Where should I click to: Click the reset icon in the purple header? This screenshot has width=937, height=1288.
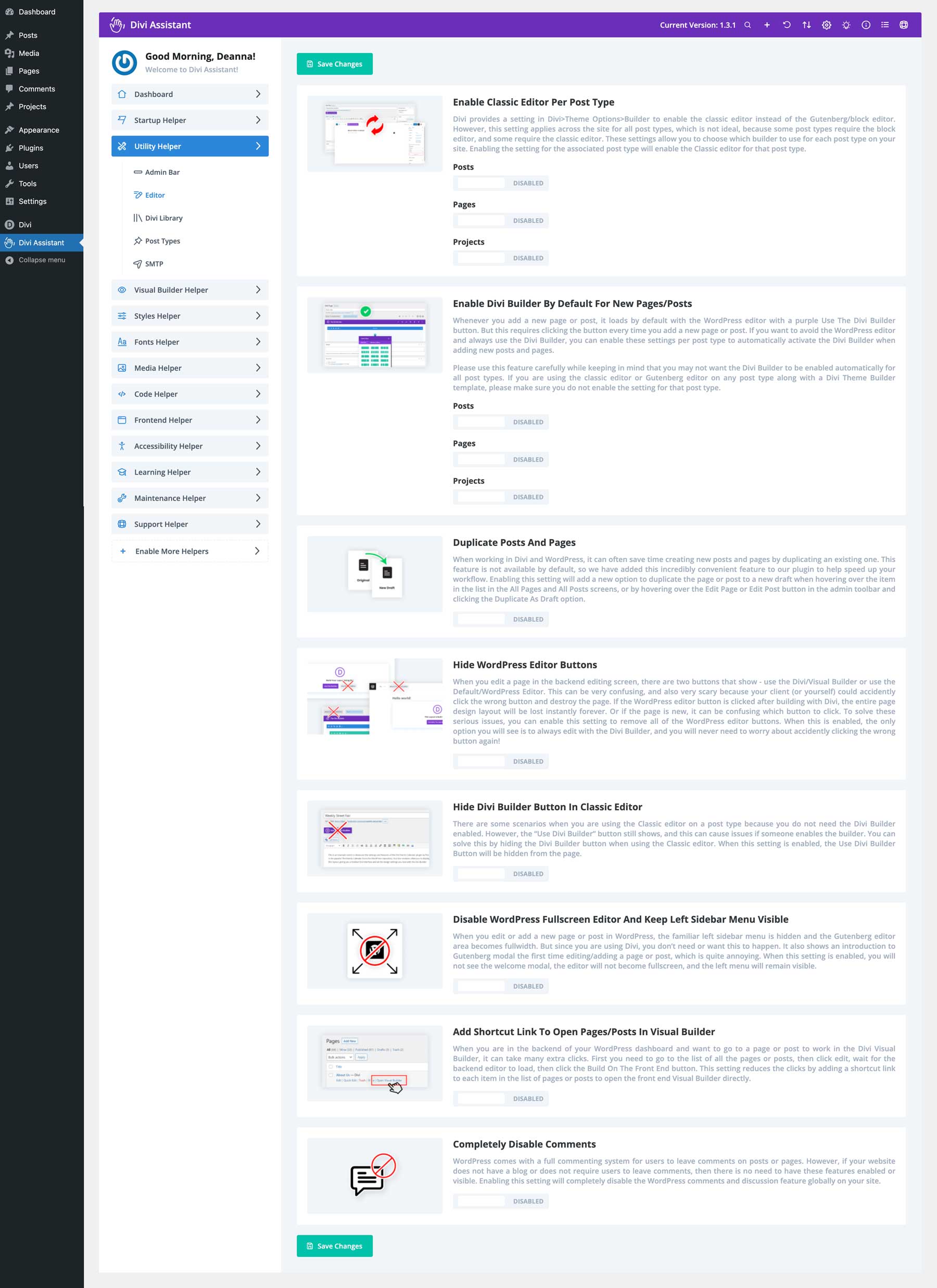pos(787,25)
